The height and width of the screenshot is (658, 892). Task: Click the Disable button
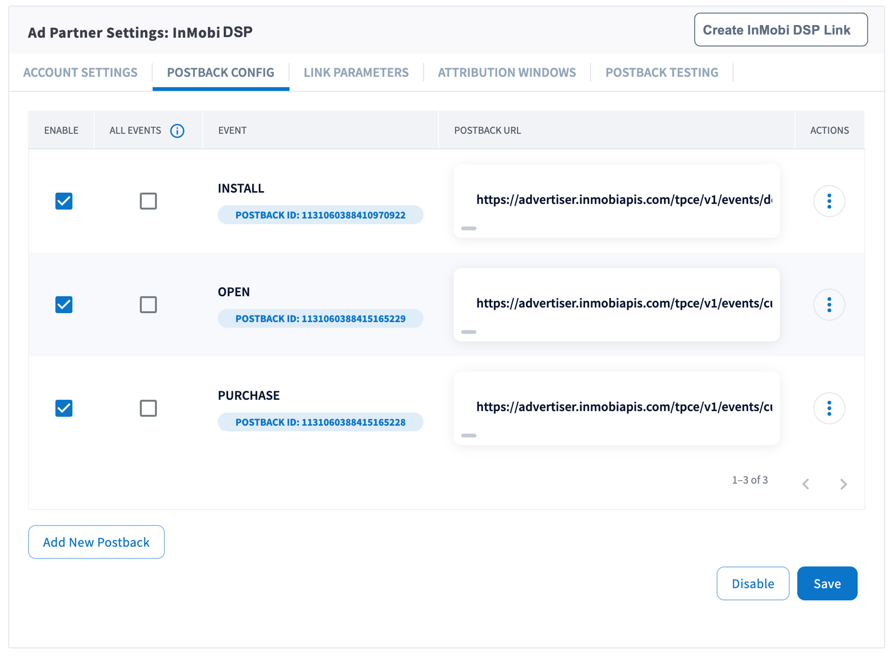753,583
